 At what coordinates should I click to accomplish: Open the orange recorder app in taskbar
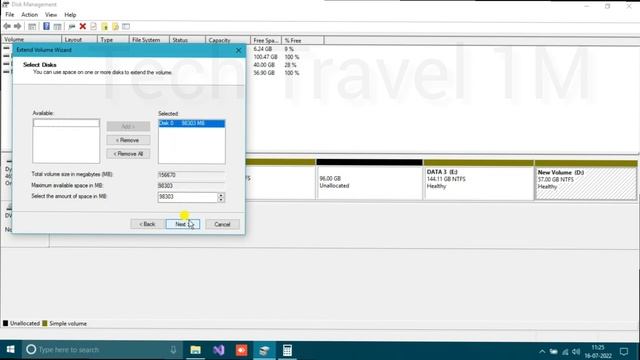click(x=241, y=350)
